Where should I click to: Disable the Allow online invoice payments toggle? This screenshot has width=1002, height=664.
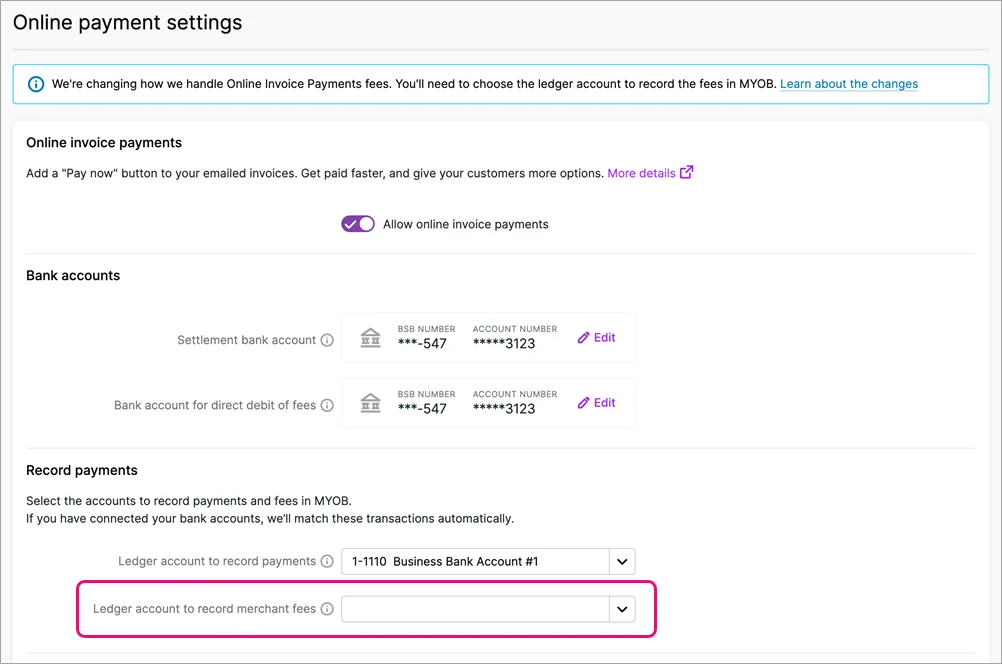pos(357,224)
